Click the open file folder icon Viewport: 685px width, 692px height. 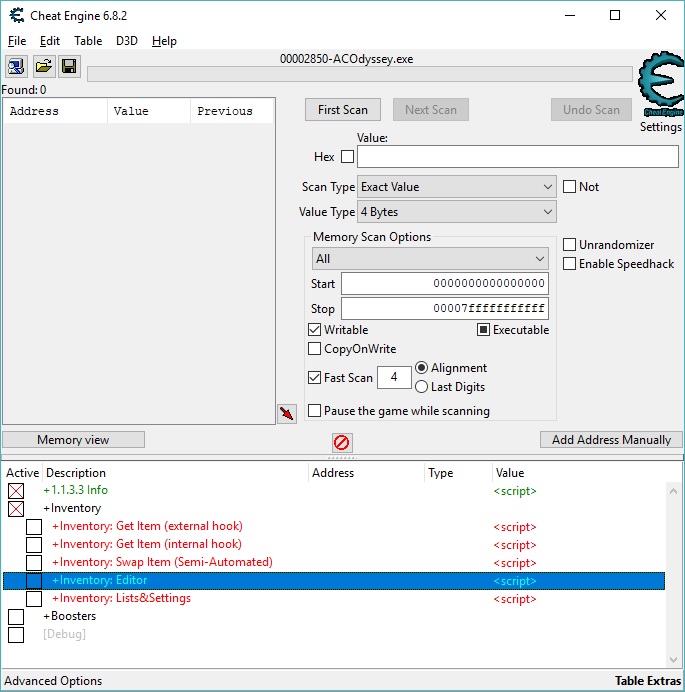(x=43, y=67)
